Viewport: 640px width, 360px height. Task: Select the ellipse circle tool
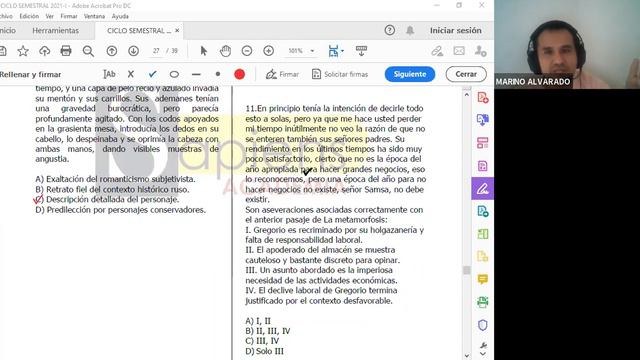174,74
